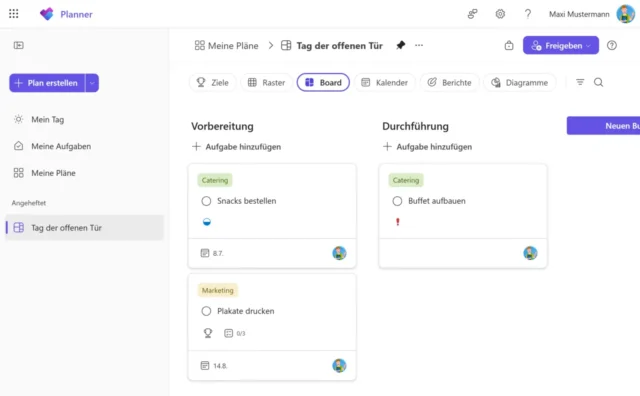Mark Plakate drucken as complete

(206, 311)
